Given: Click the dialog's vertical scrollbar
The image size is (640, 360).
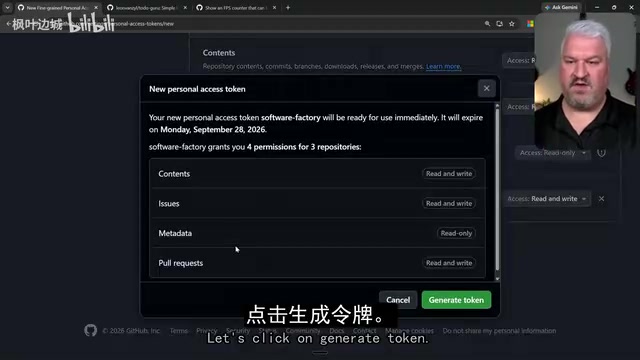Looking at the screenshot, I should click(x=497, y=192).
